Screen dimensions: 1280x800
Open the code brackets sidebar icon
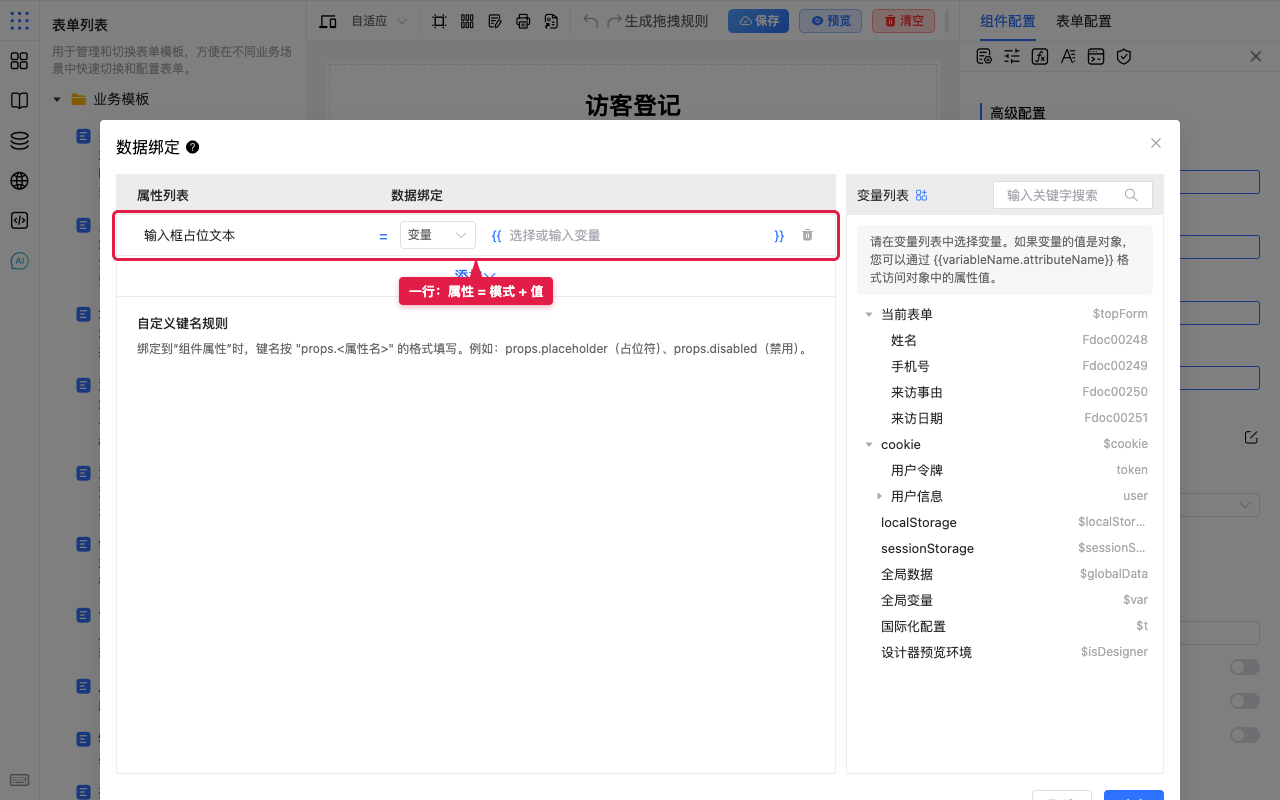19,221
